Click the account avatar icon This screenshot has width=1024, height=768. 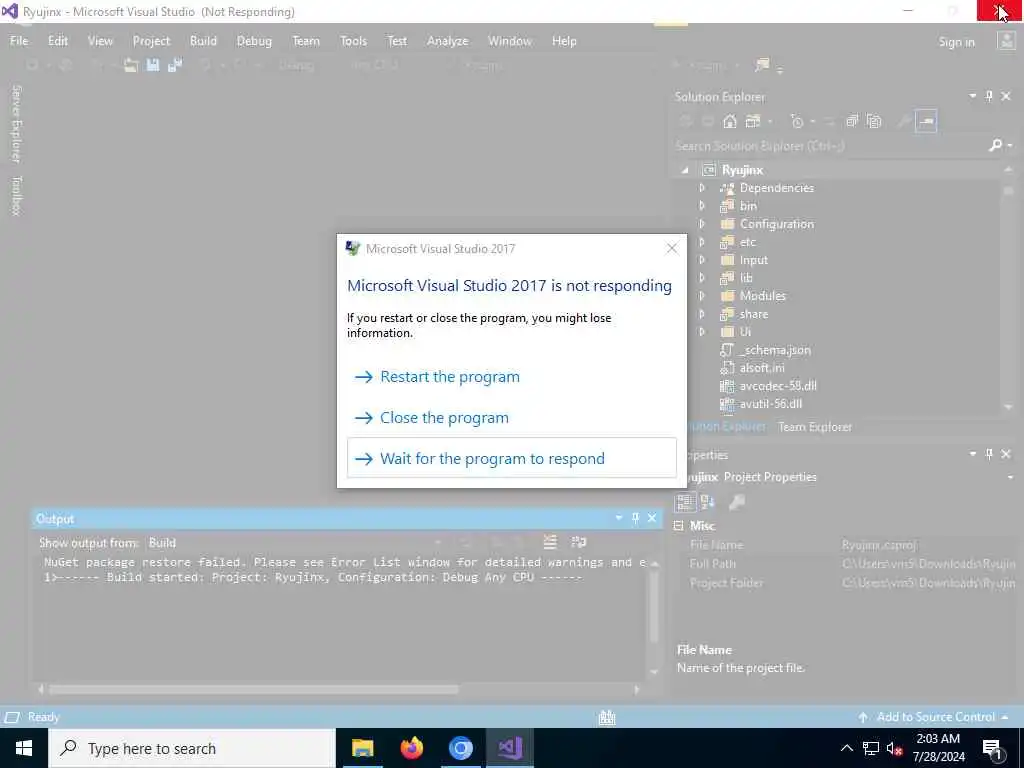[x=1006, y=41]
